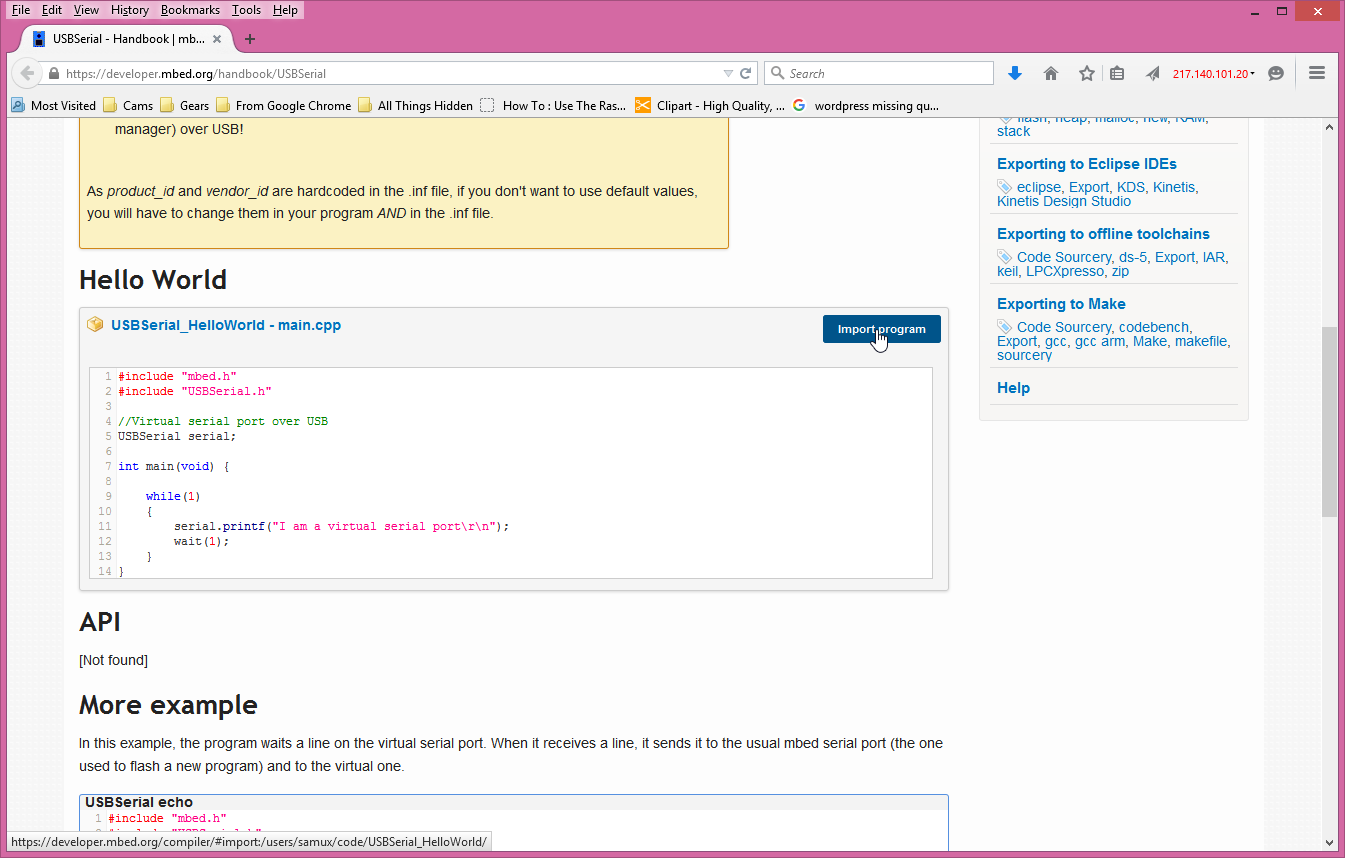
Task: Click the makefile tag link
Action: click(x=1202, y=341)
